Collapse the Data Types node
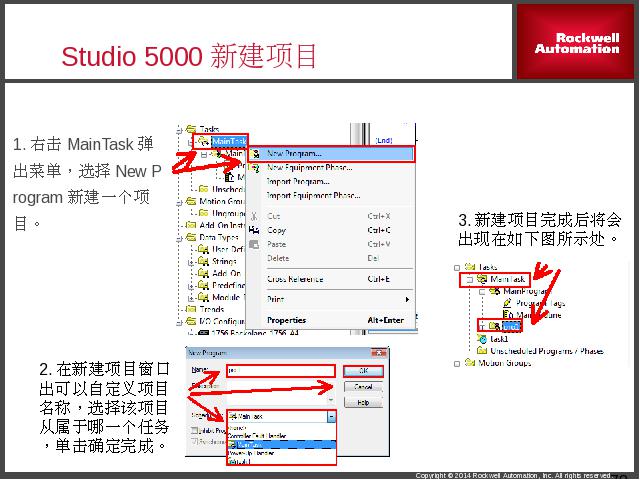 (x=179, y=238)
